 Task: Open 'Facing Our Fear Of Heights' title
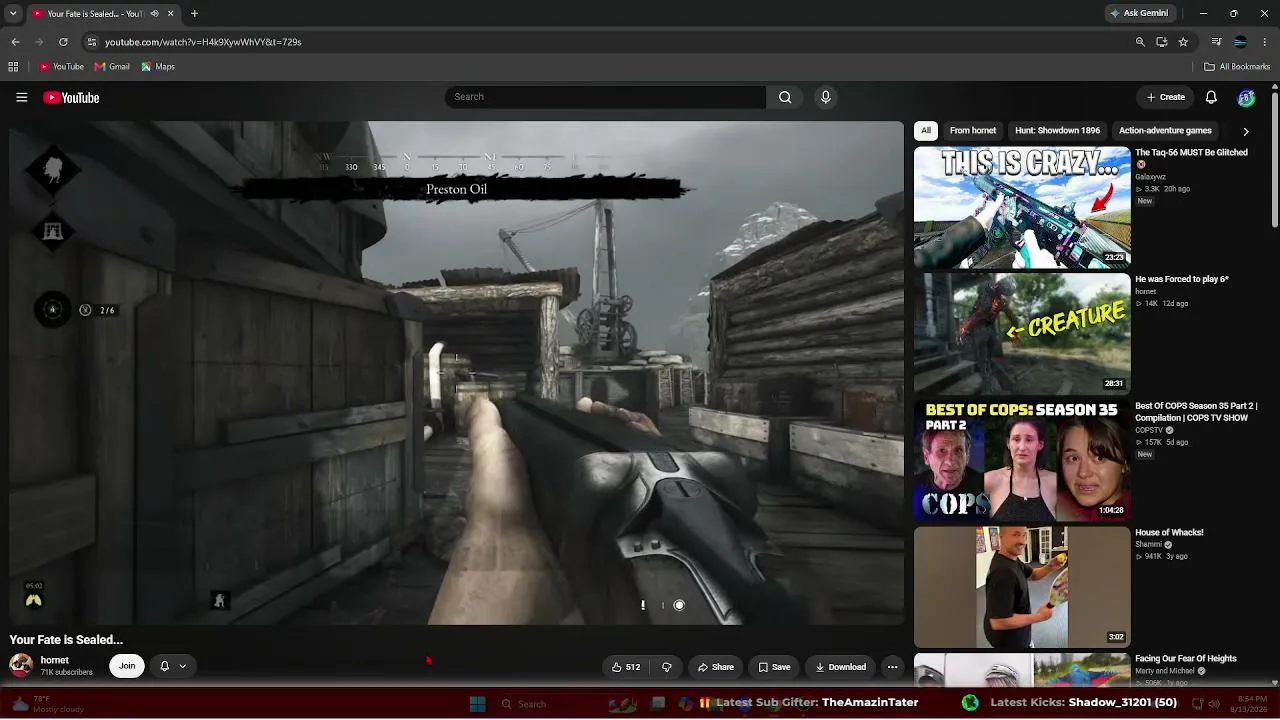tap(1185, 659)
